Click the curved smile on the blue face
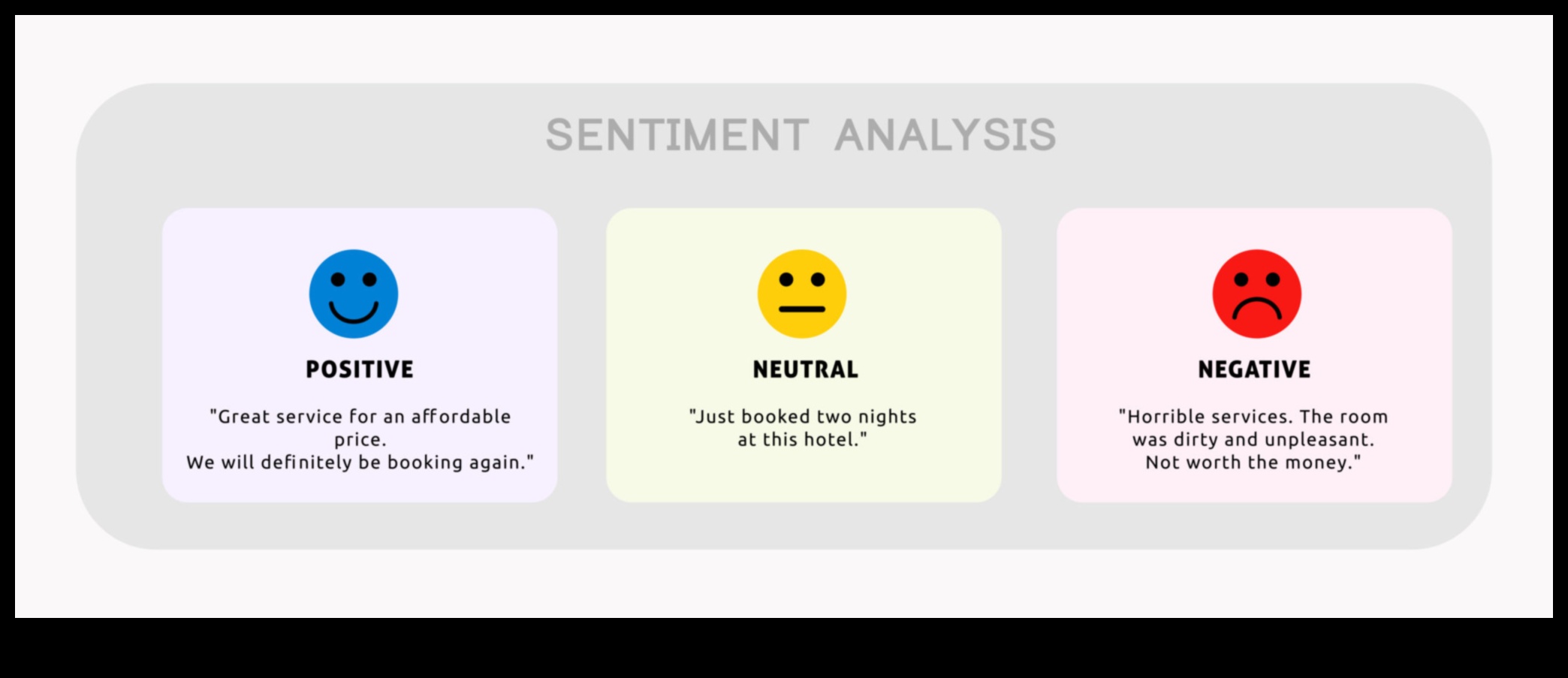 click(x=354, y=312)
